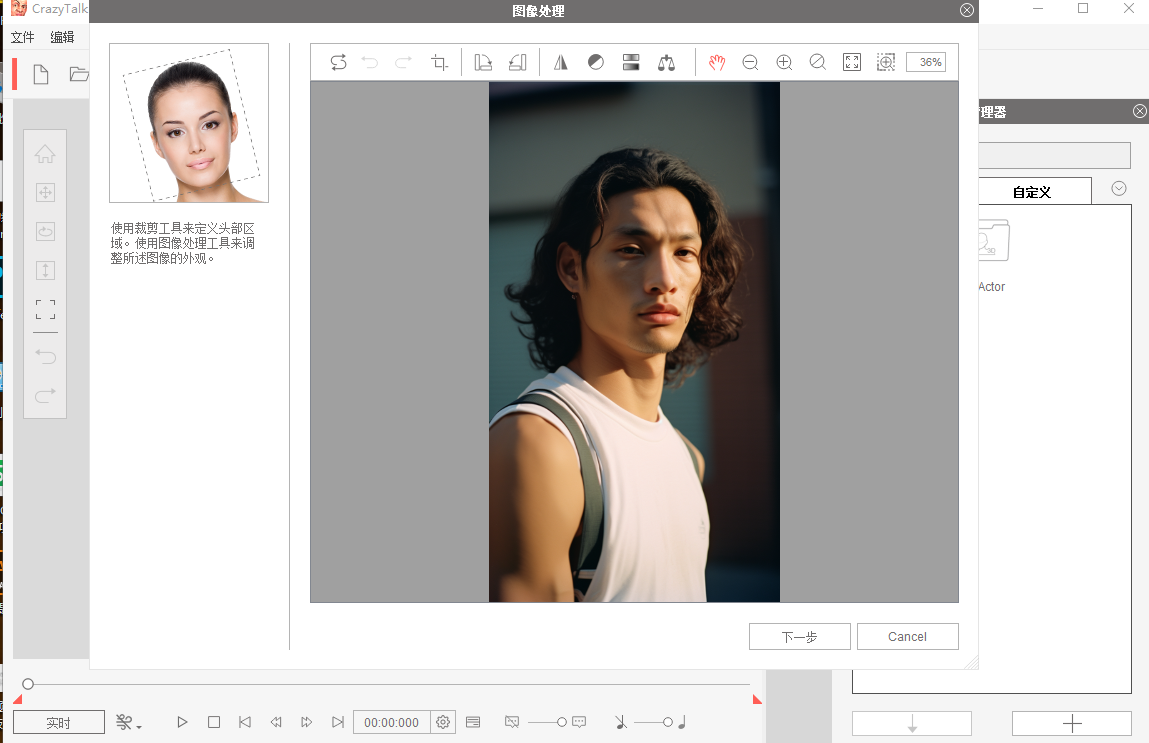This screenshot has height=743, width=1149.
Task: Reset image changes with the loop icon
Action: click(338, 63)
